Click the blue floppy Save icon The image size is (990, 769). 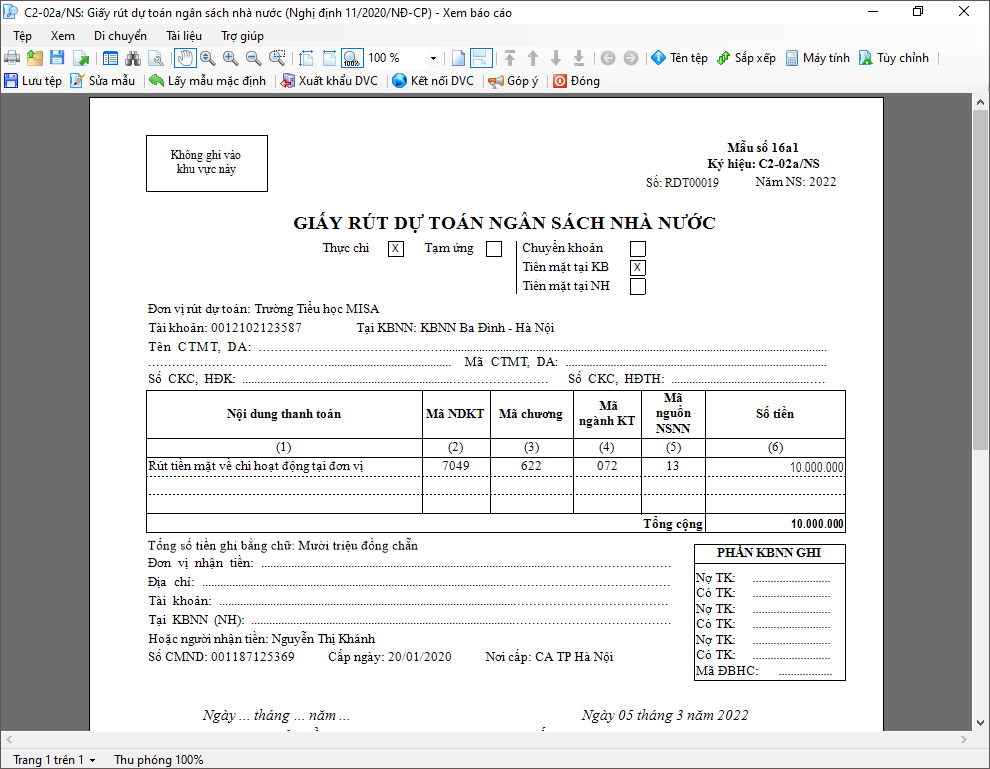coord(57,58)
